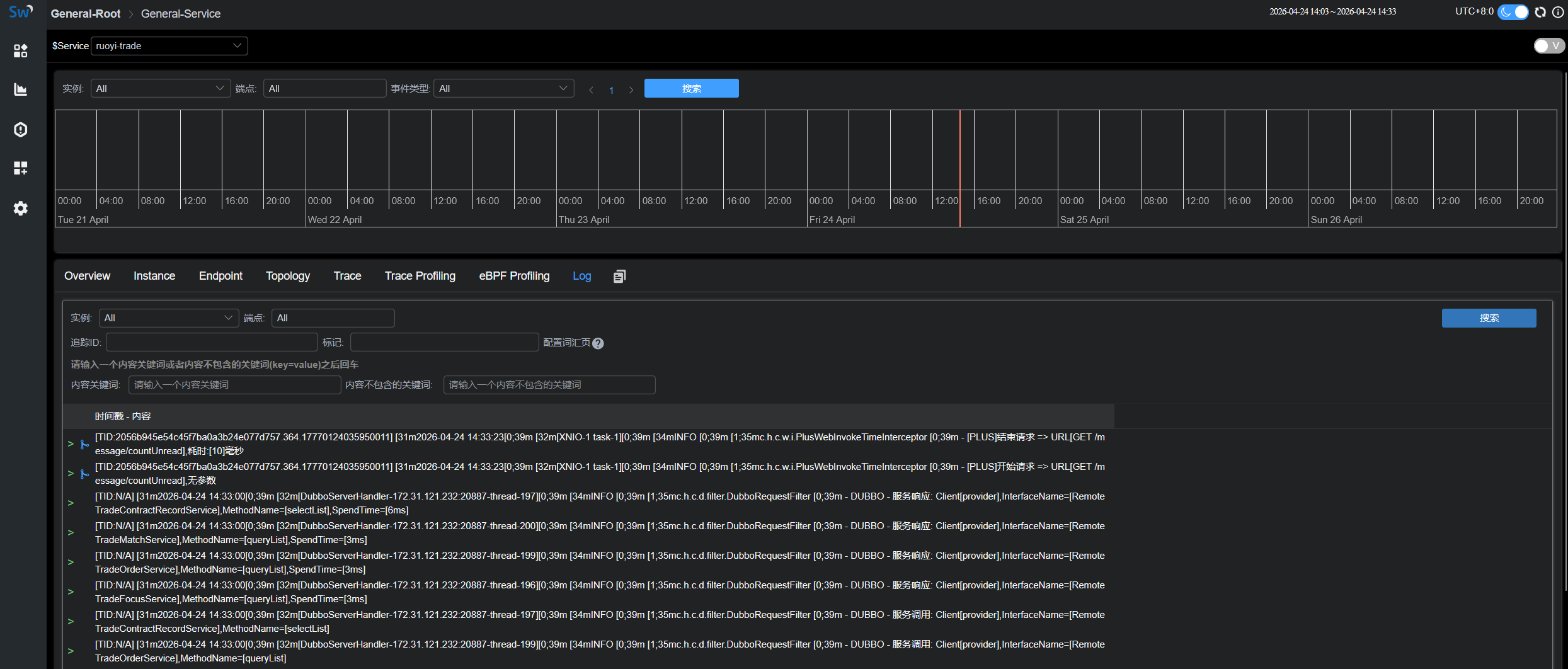Open the alarm shield icon in sidebar
The image size is (1568, 669).
point(21,129)
